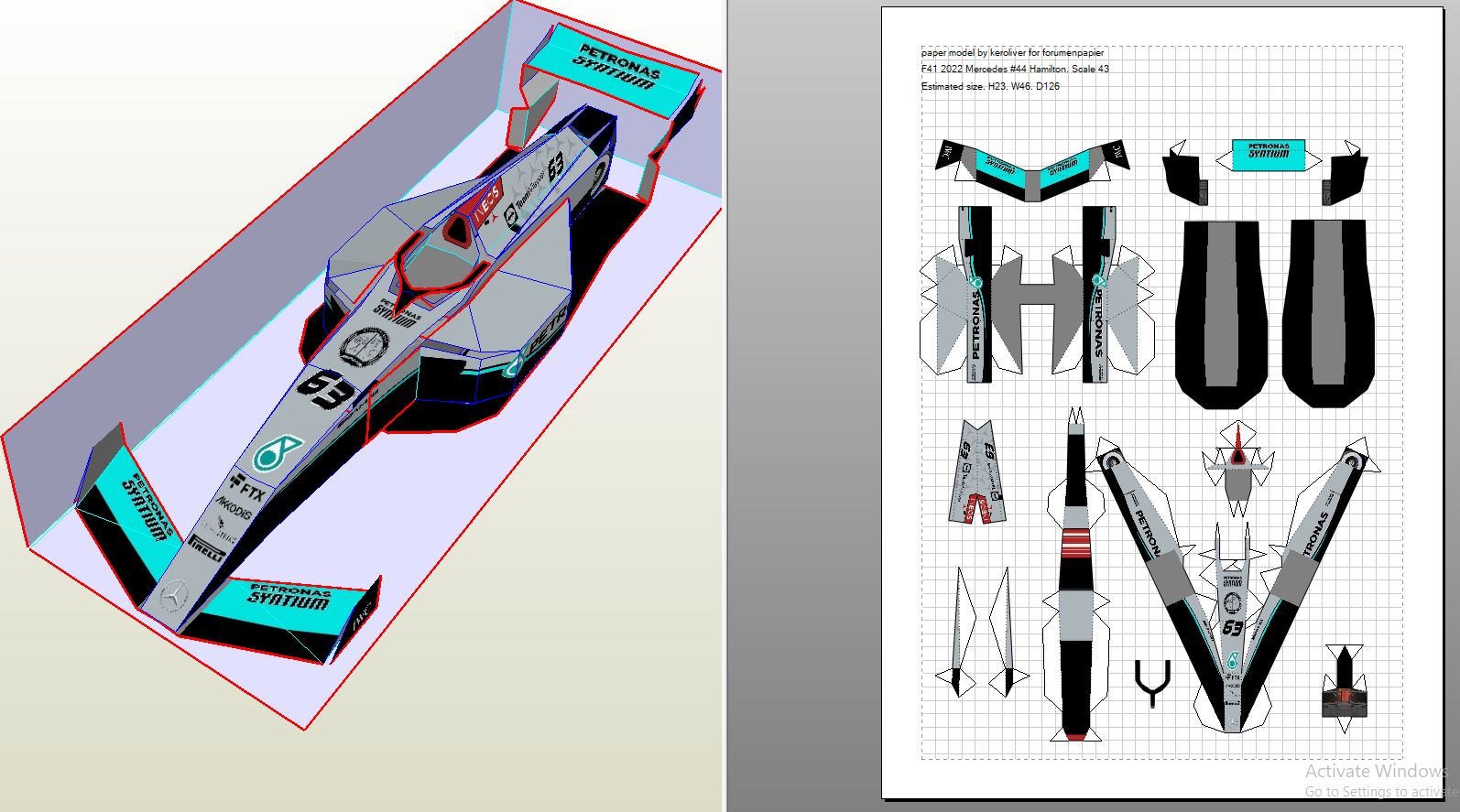The height and width of the screenshot is (812, 1460).
Task: Select the Mercedes laurel crest on the 3D model
Action: 365,346
